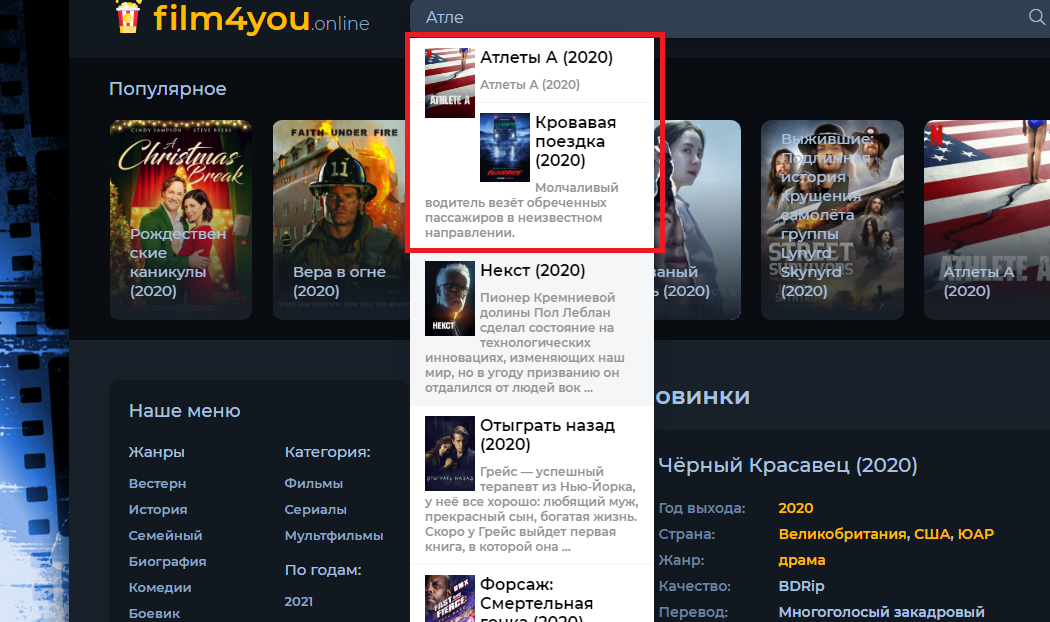Click the 'Жанры' menu heading
The image size is (1050, 622).
click(157, 452)
